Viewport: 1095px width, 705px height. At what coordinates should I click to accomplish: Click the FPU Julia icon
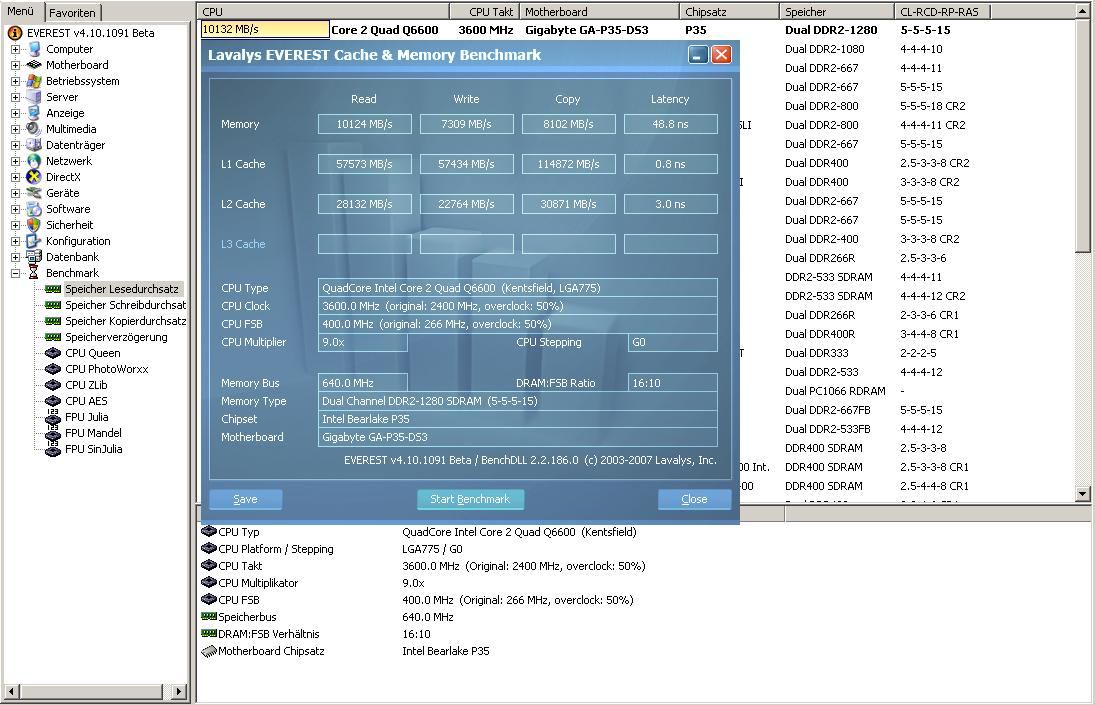tap(53, 417)
